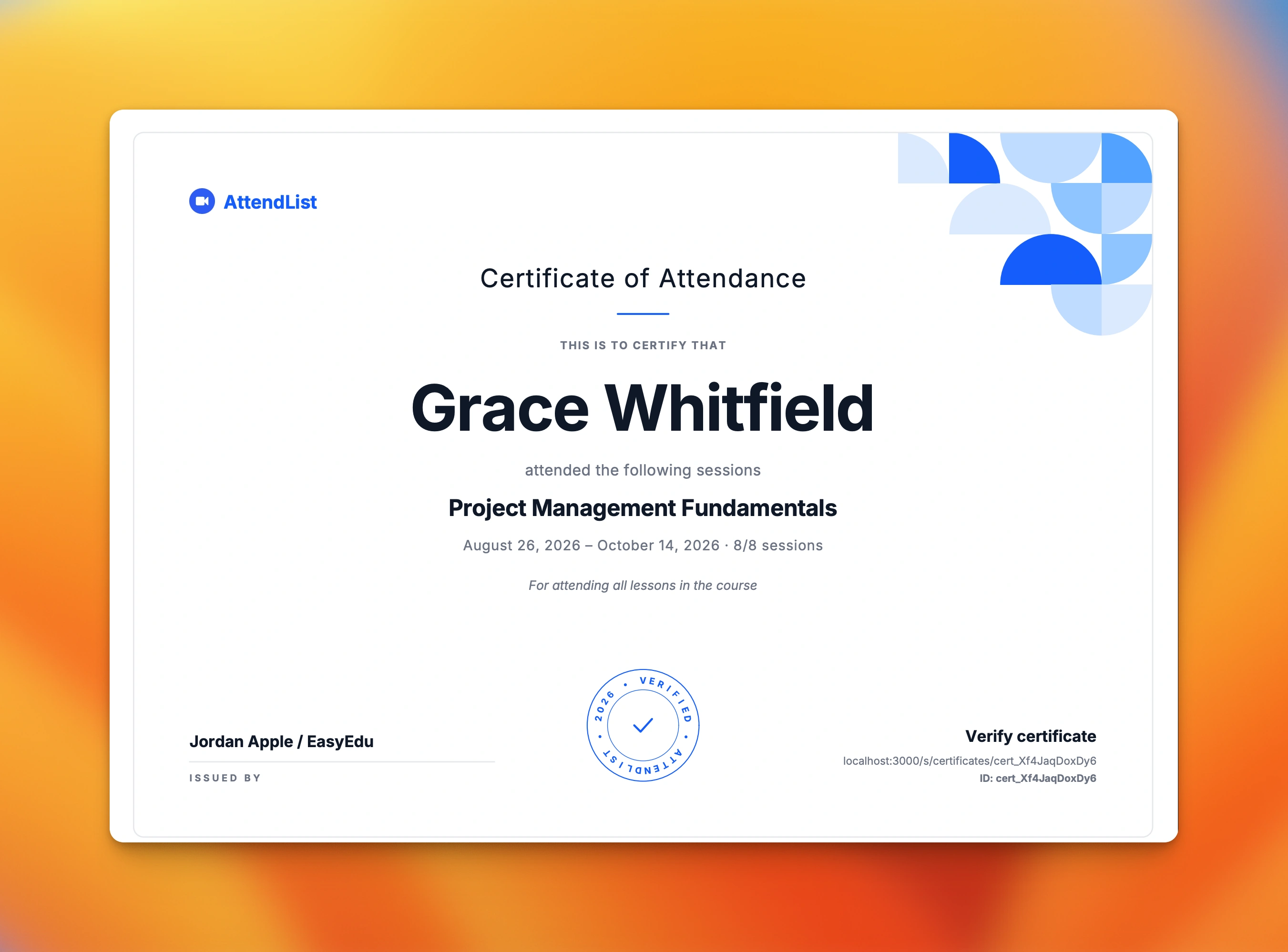Click 'attended the following sessions' text
1288x952 pixels.
click(643, 470)
